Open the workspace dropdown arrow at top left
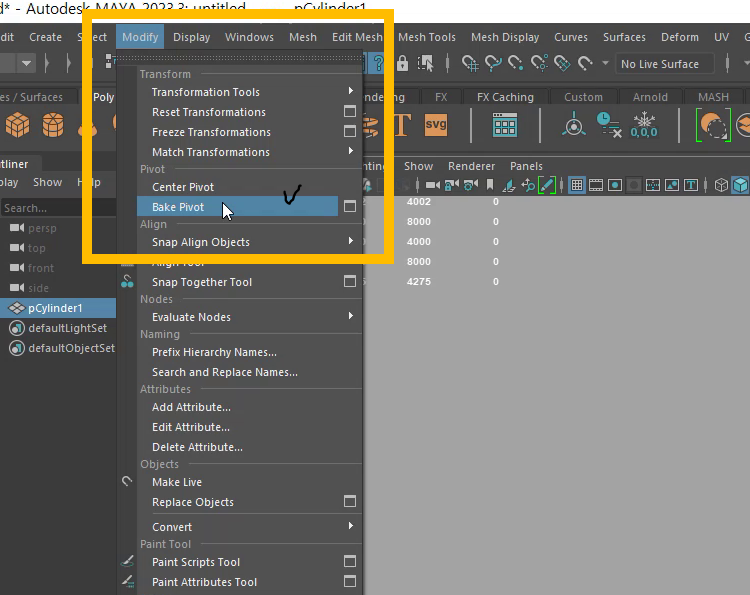Image resolution: width=750 pixels, height=595 pixels. pyautogui.click(x=26, y=63)
